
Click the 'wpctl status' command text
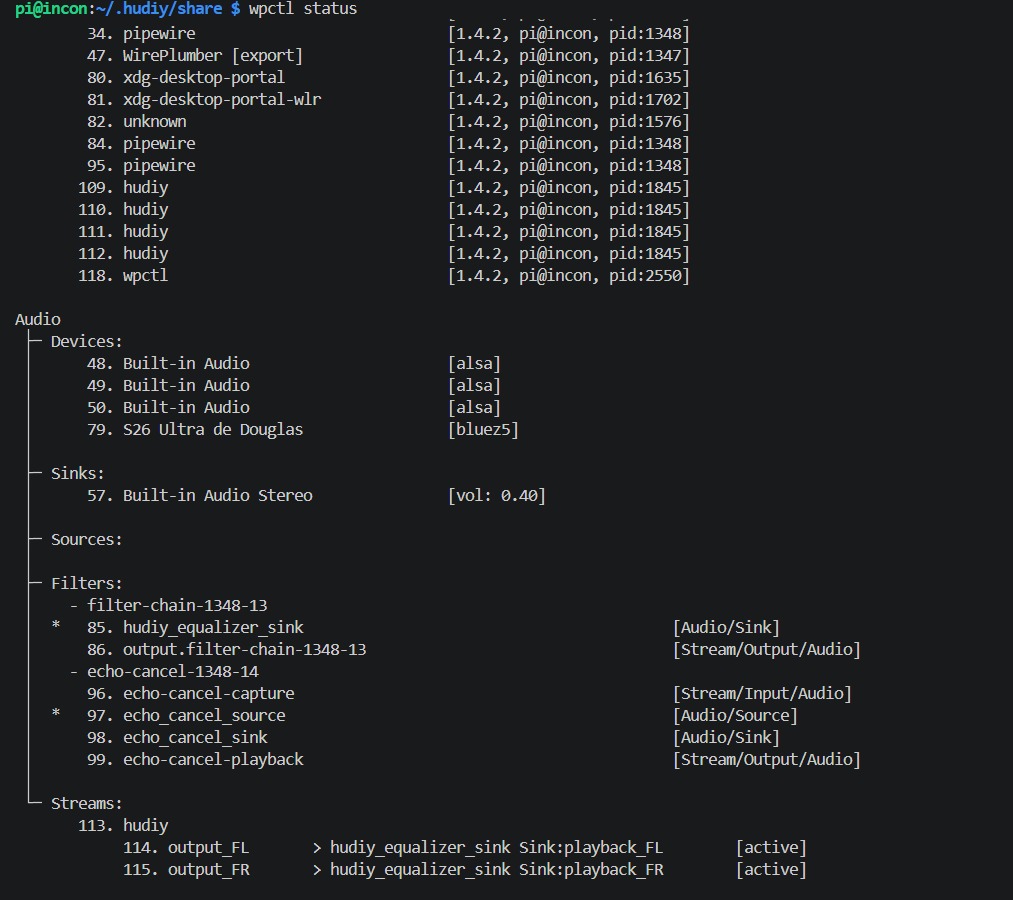point(302,9)
